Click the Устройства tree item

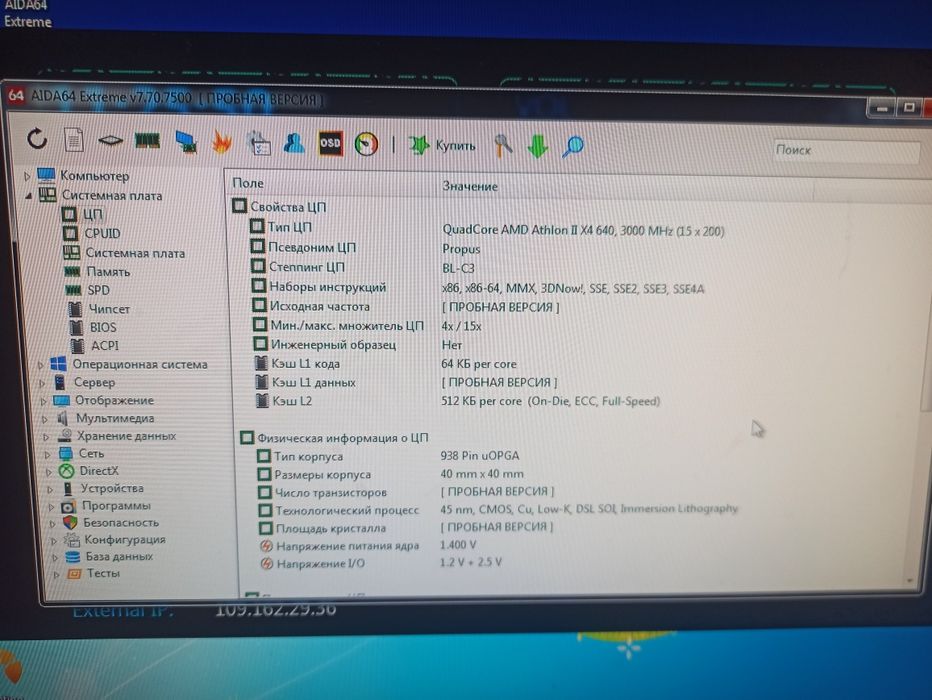(x=112, y=488)
